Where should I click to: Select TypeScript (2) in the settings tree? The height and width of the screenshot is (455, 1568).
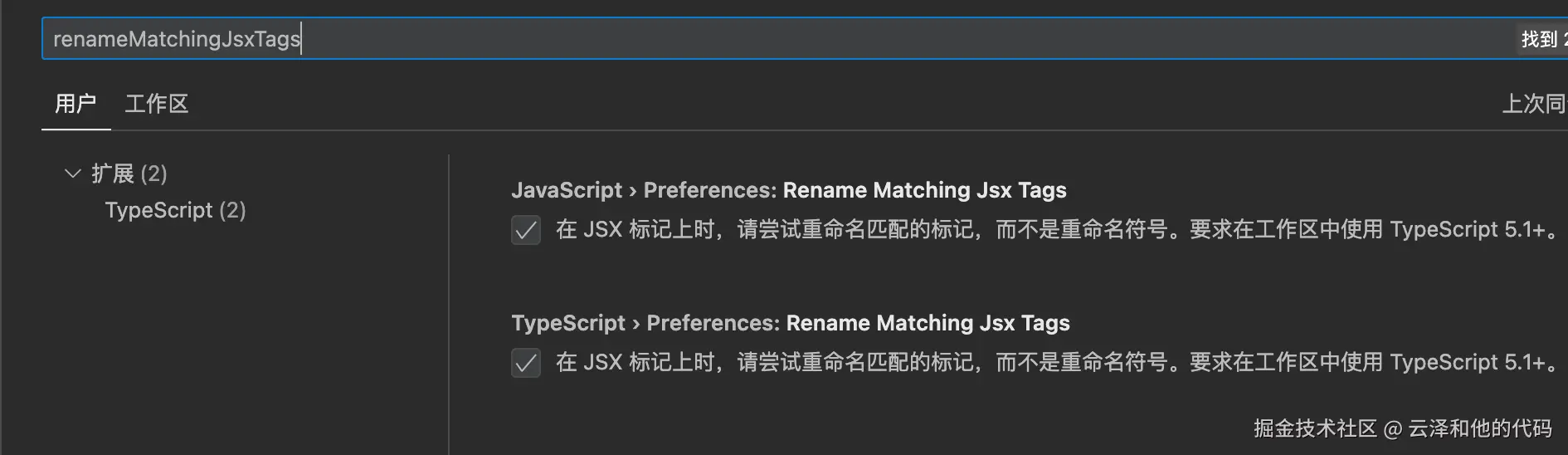(x=175, y=210)
